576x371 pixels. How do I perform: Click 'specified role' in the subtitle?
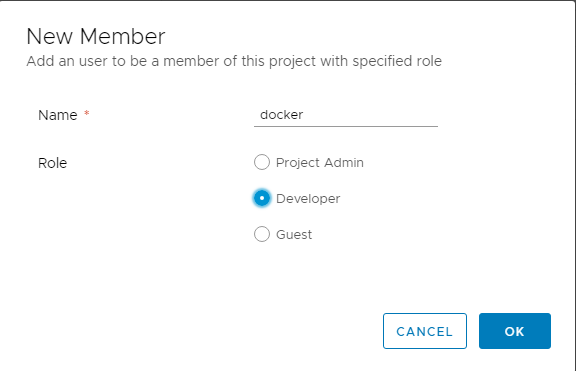[x=397, y=61]
